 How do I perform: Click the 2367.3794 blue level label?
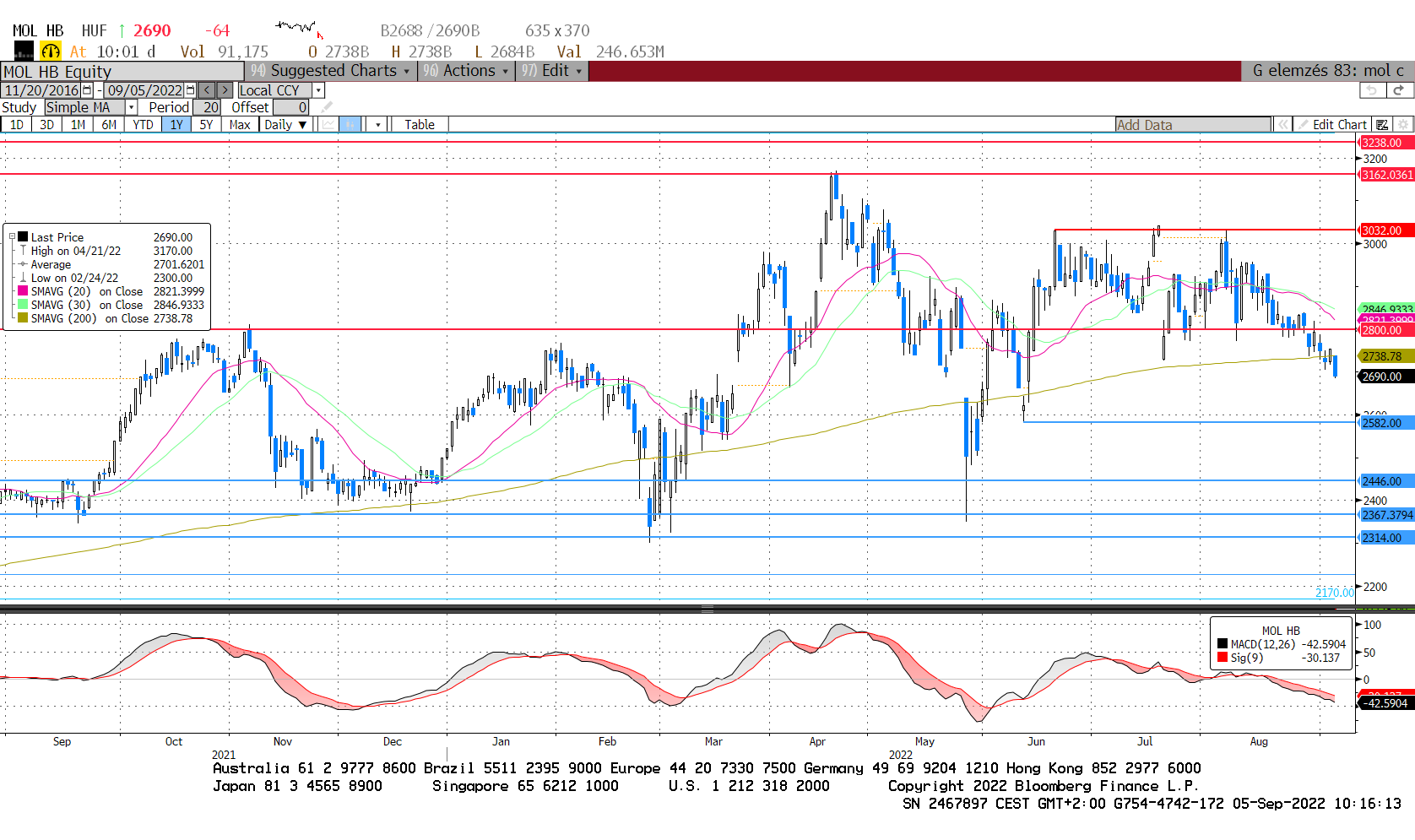click(1387, 515)
